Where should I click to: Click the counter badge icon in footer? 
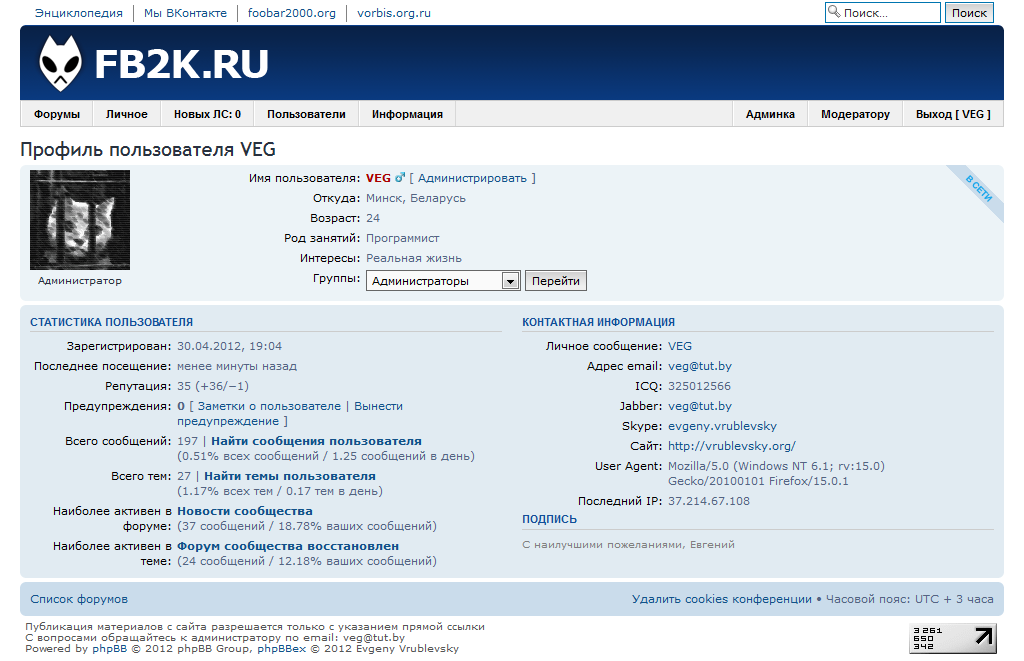point(952,638)
